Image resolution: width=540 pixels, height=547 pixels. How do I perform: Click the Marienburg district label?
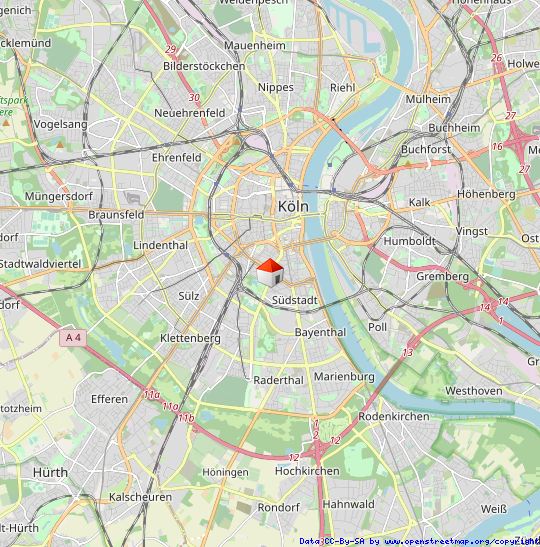(x=345, y=377)
